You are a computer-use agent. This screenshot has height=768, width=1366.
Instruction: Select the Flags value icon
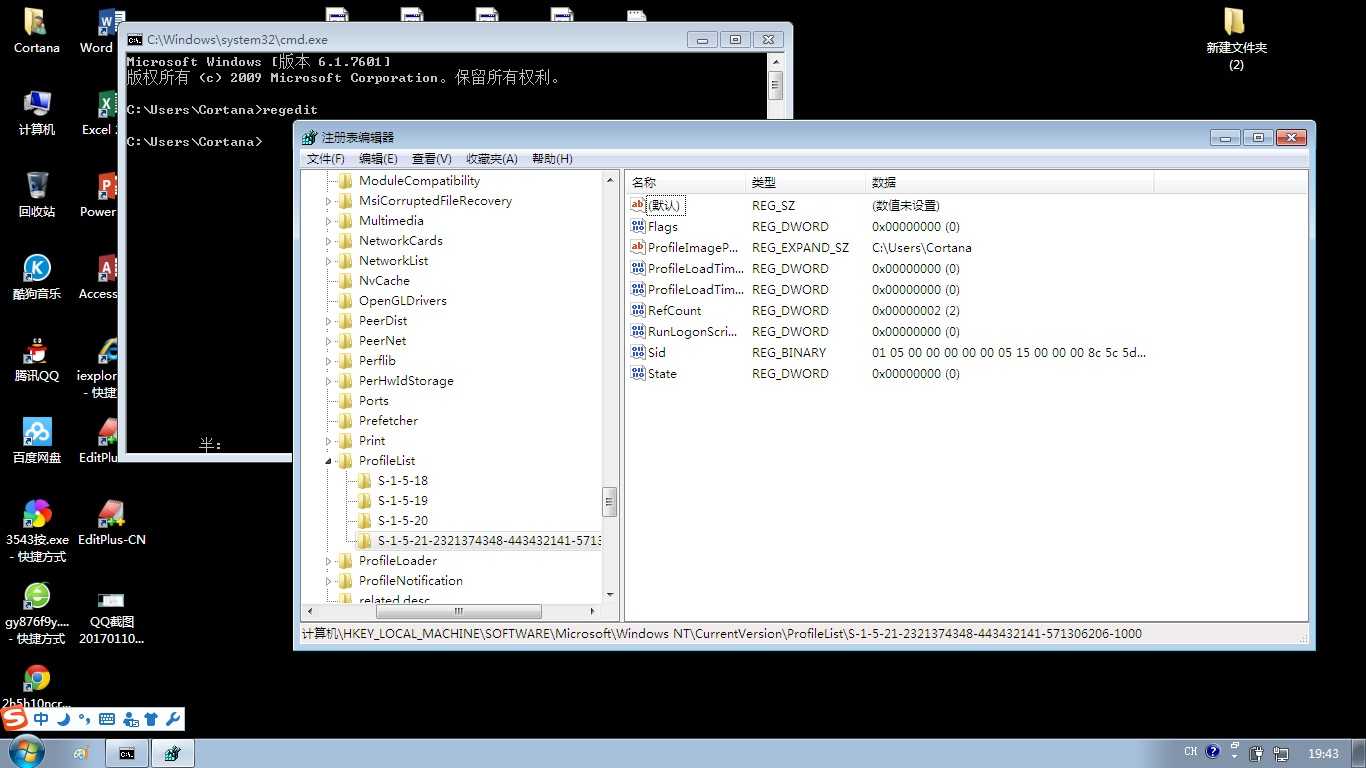coord(638,226)
